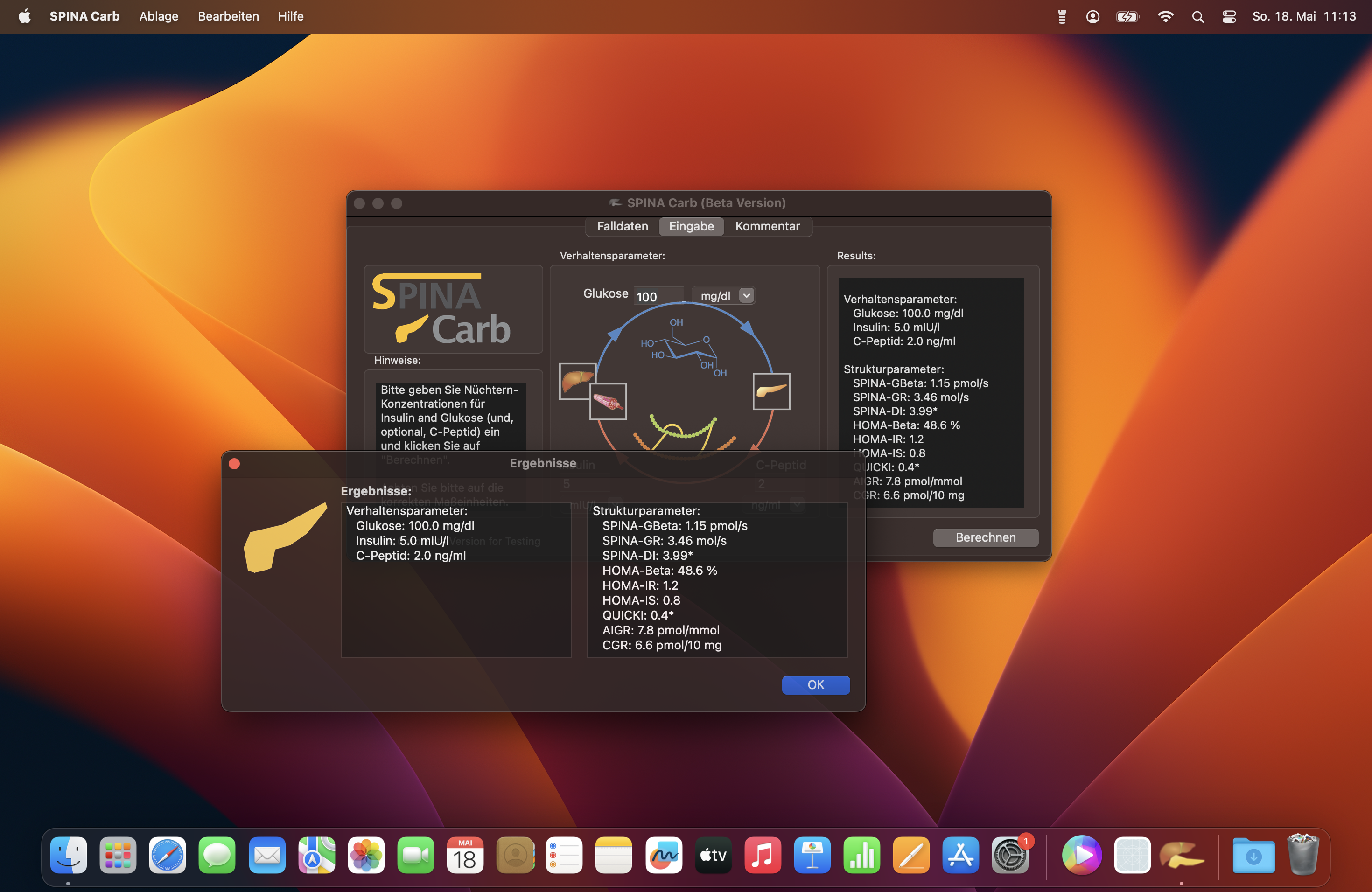Open Mail from the dock
The image size is (1372, 892).
click(x=267, y=855)
